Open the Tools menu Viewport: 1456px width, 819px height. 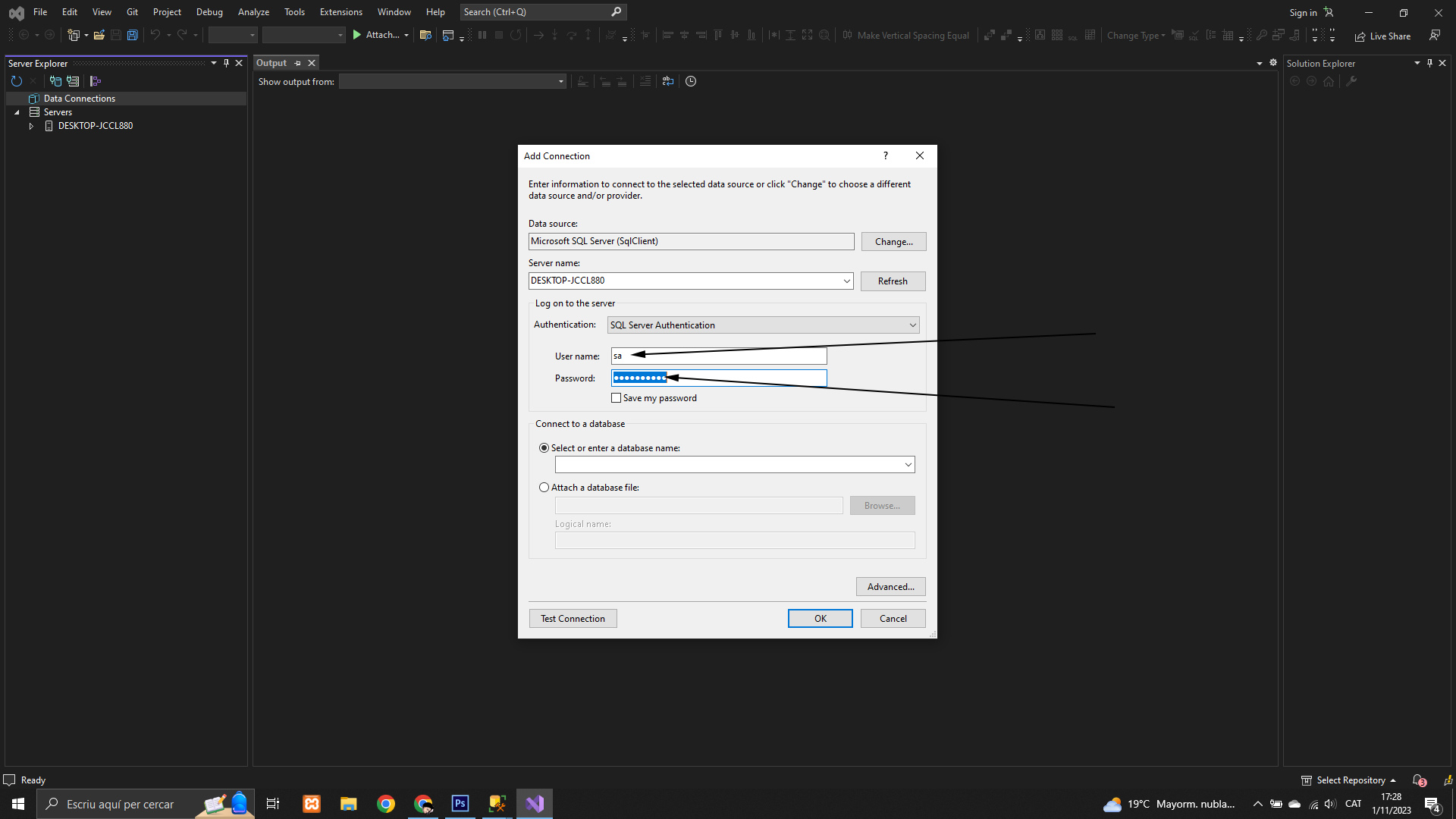click(x=294, y=12)
